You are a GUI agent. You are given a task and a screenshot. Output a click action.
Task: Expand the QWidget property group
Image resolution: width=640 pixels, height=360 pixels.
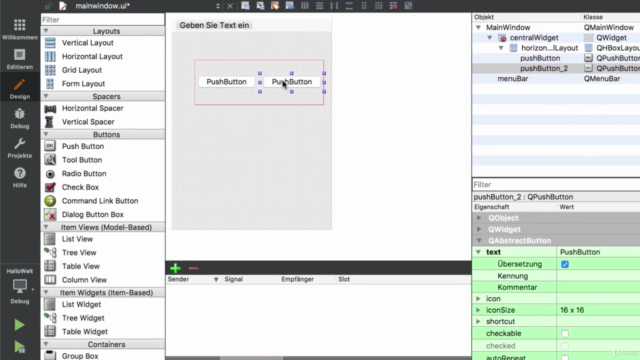click(x=479, y=229)
